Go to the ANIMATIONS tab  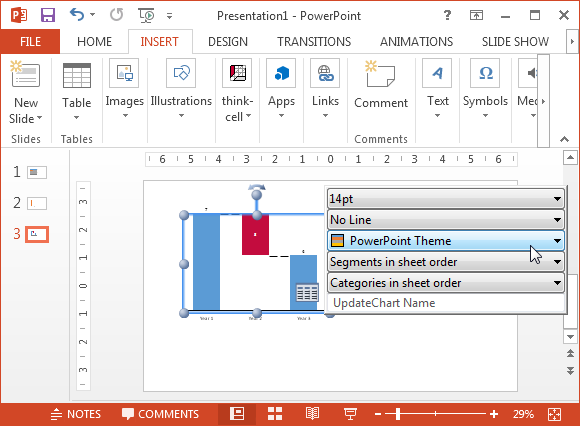tap(417, 41)
